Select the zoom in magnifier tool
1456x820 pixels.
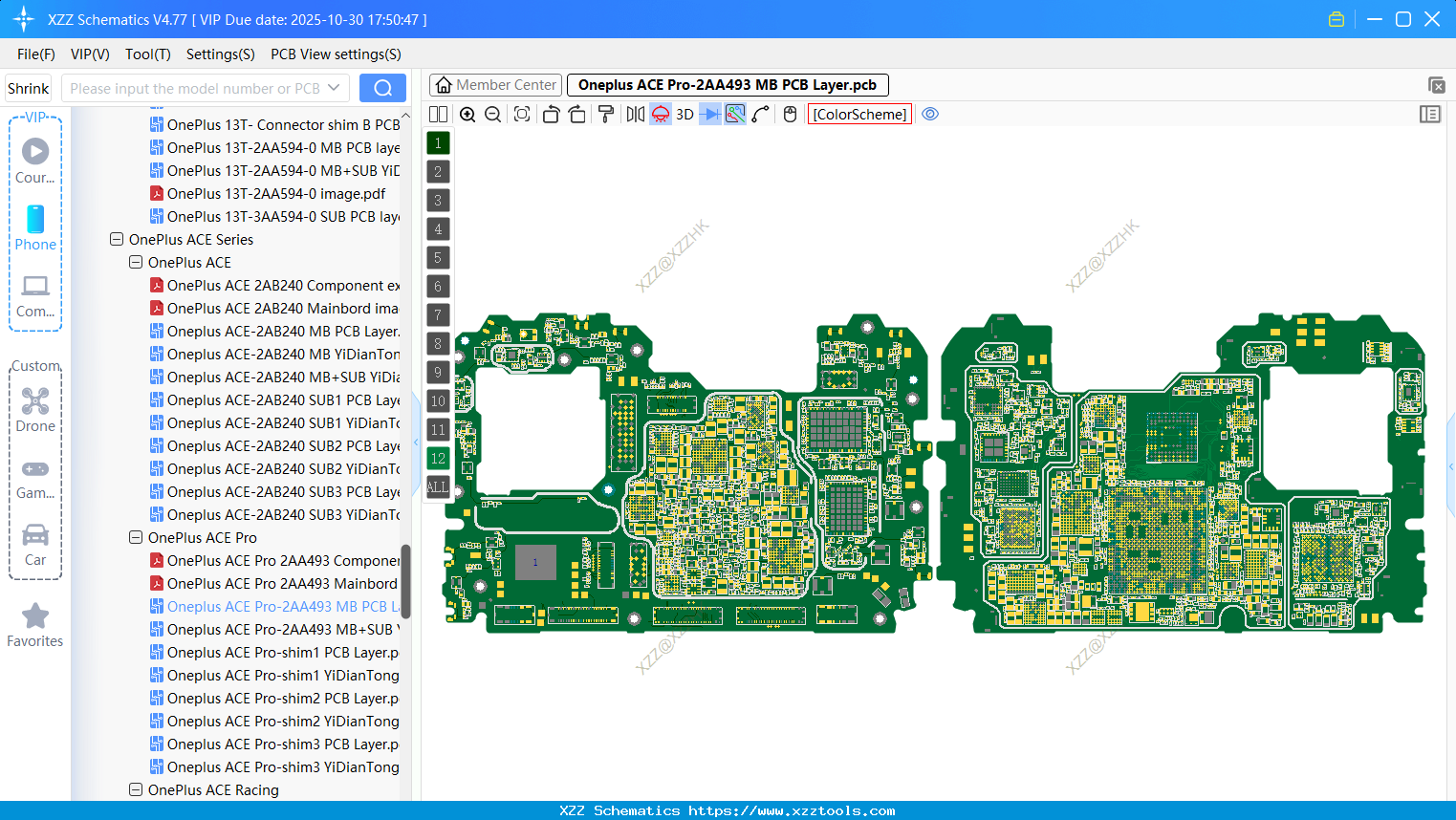[x=467, y=114]
